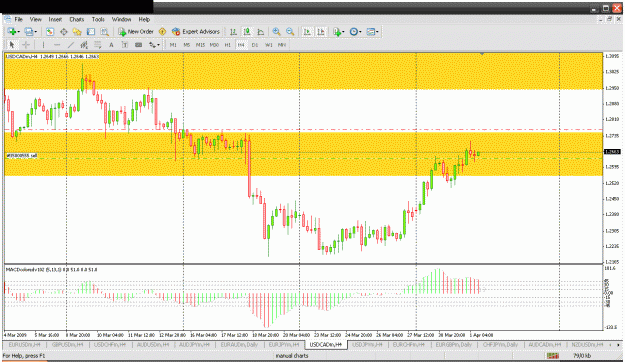Open the Profiles toolbar icon
This screenshot has height=362, width=625.
coord(28,31)
